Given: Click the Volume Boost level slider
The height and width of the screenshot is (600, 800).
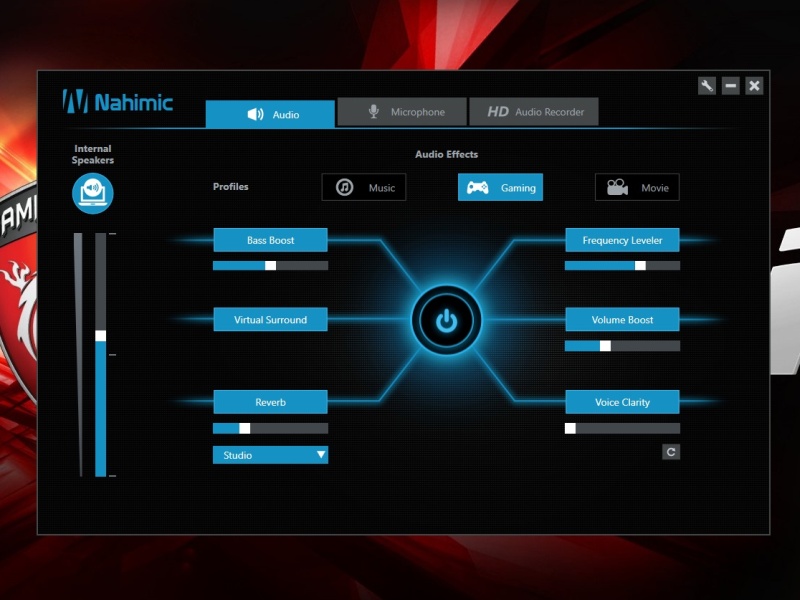Looking at the screenshot, I should [x=622, y=346].
